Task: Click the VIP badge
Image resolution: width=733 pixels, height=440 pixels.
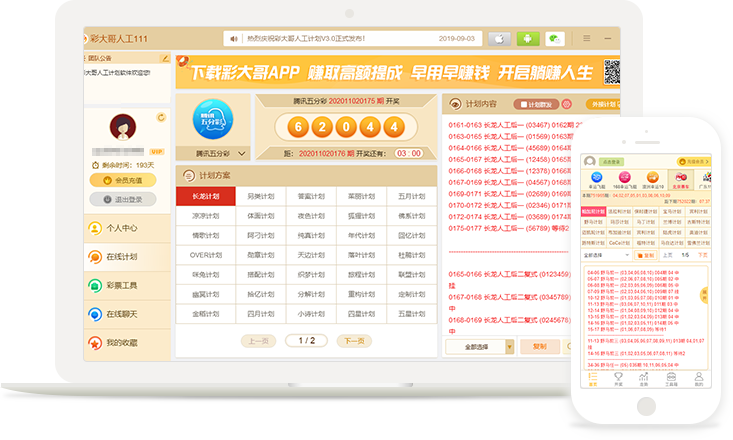Action: tap(157, 151)
